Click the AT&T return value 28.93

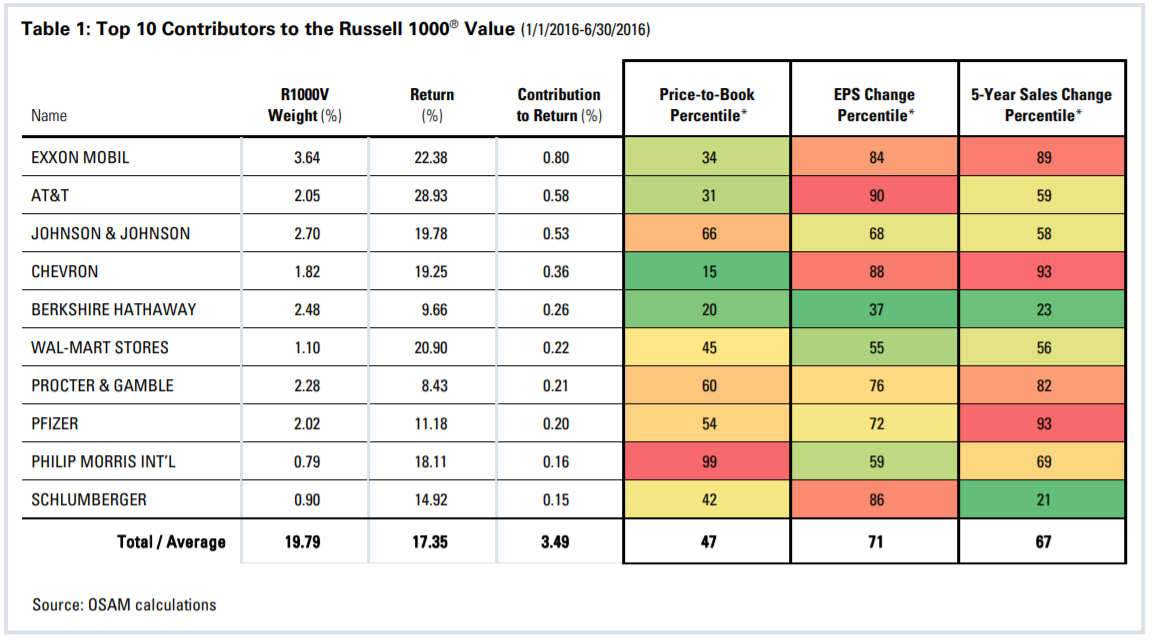pyautogui.click(x=432, y=195)
